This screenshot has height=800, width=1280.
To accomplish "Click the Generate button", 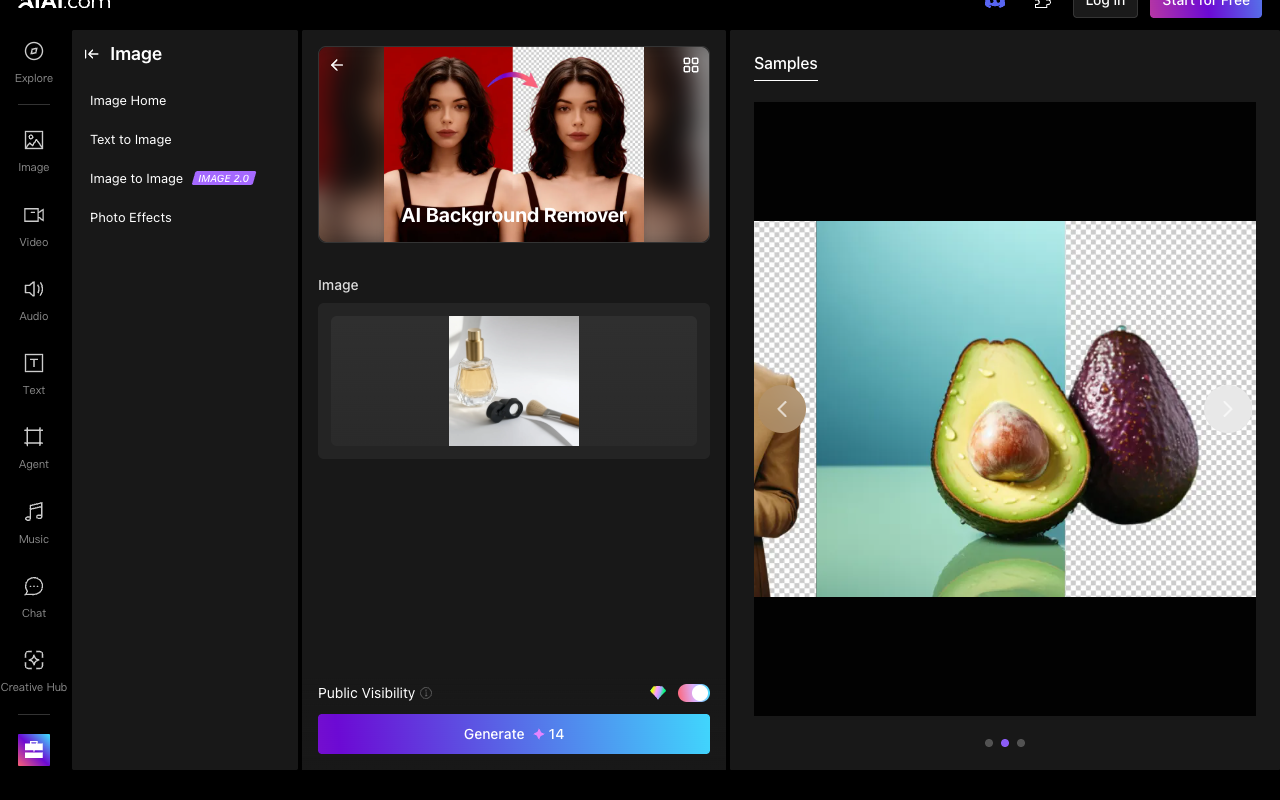I will [514, 734].
